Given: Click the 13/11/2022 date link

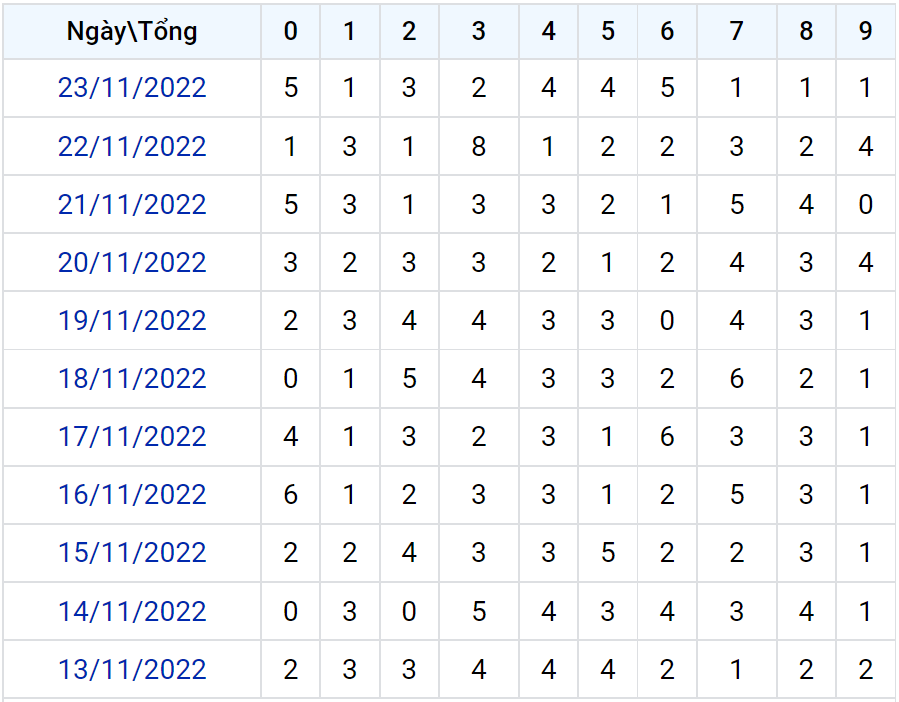Looking at the screenshot, I should tap(132, 669).
